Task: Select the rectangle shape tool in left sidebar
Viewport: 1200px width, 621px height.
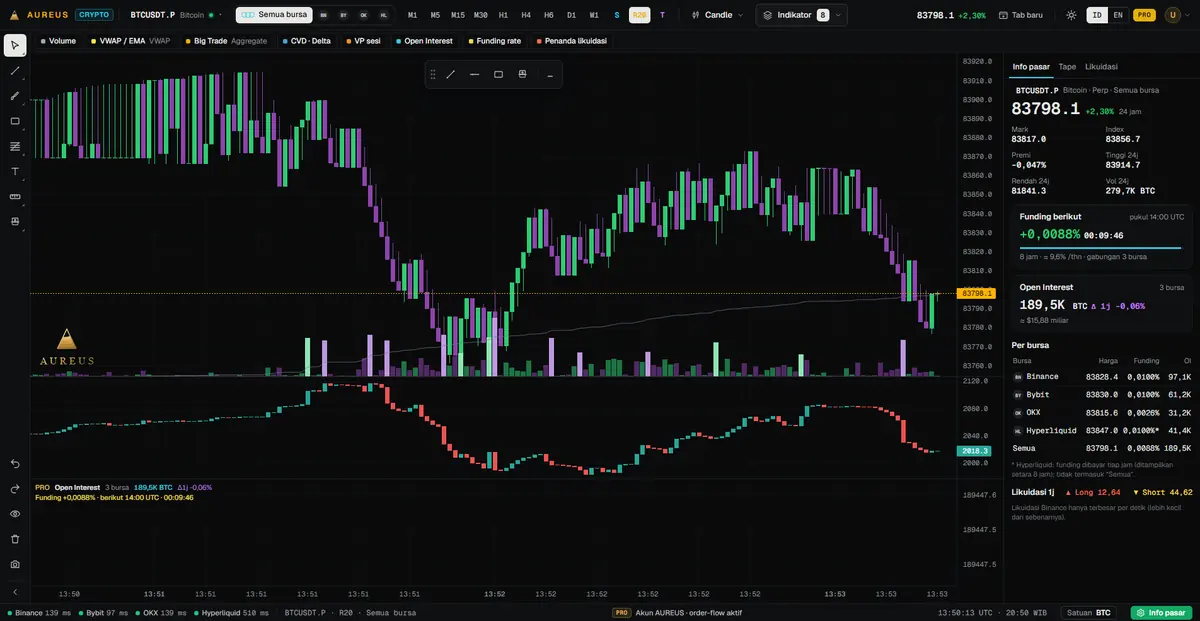Action: [x=15, y=121]
